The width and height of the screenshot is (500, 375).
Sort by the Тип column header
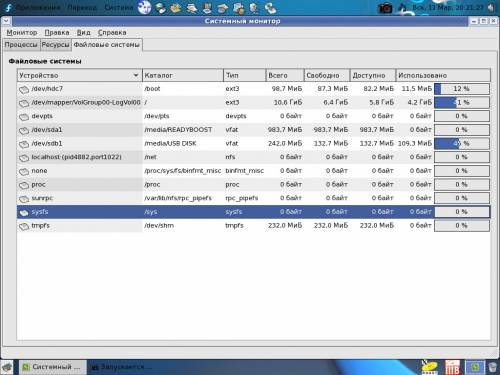click(x=245, y=75)
